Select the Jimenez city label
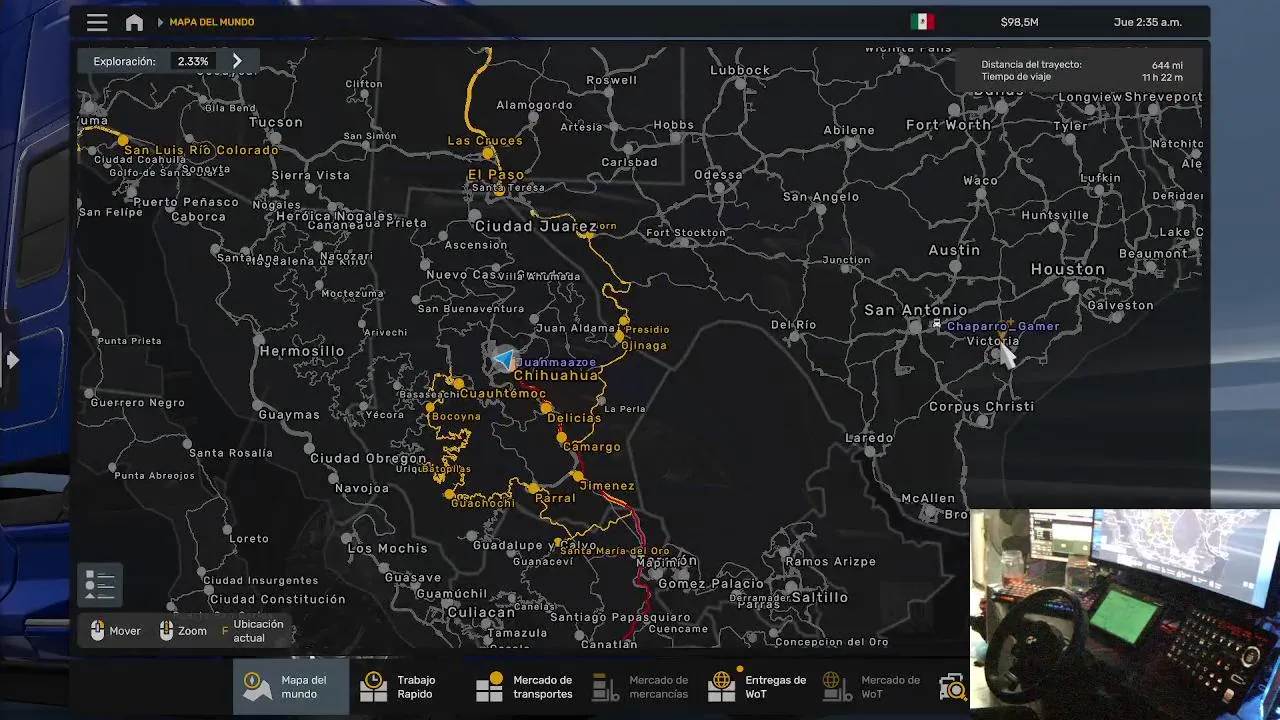 coord(607,486)
